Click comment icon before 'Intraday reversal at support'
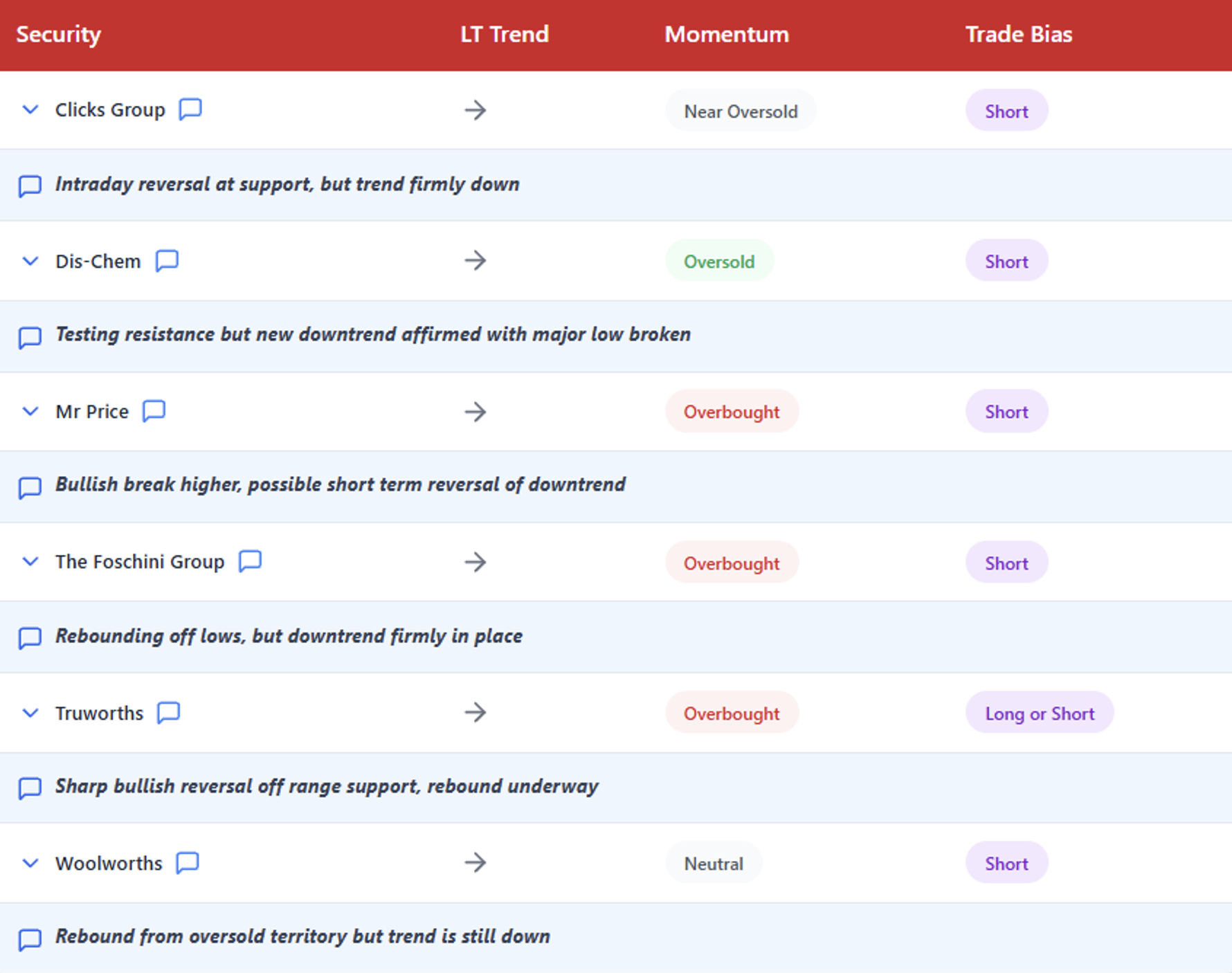The image size is (1232, 973). pyautogui.click(x=30, y=185)
